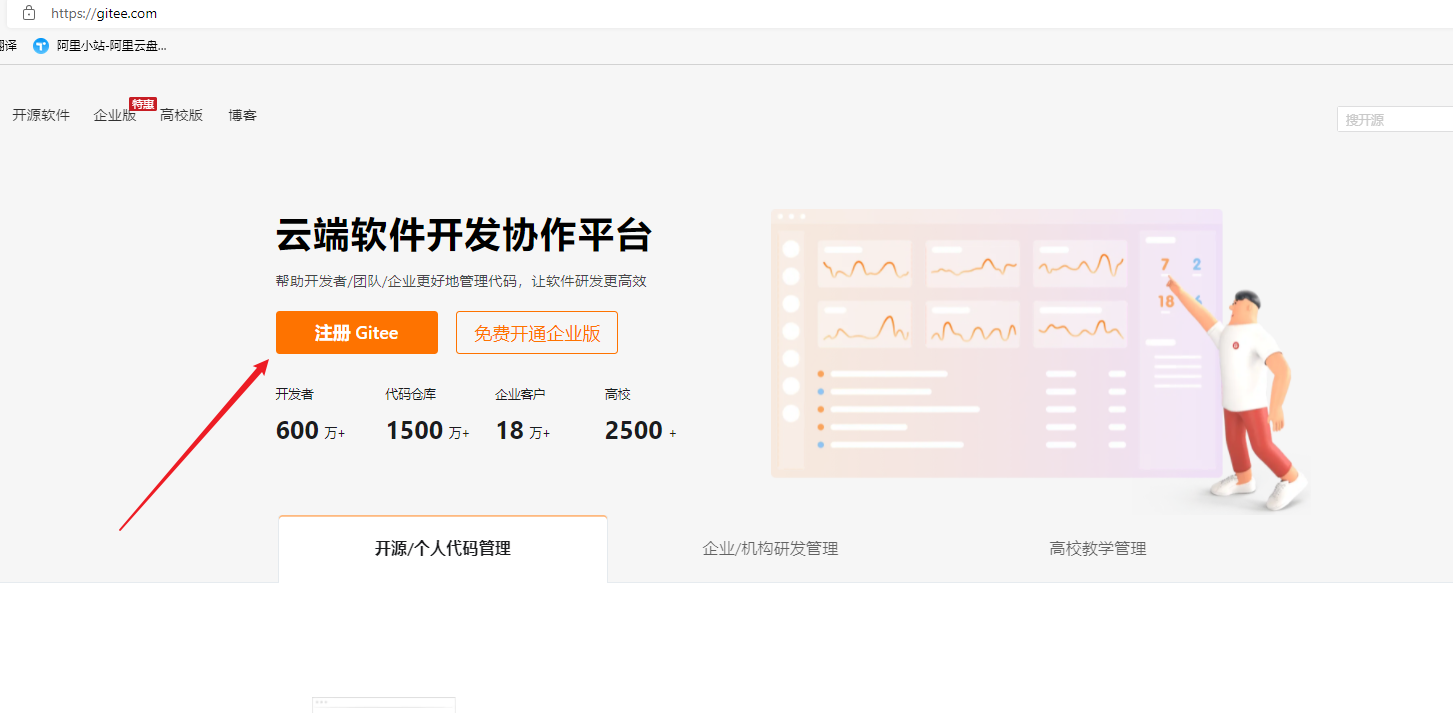This screenshot has width=1453, height=713.
Task: Switch to 高校教学管理 tab
Action: [1098, 548]
